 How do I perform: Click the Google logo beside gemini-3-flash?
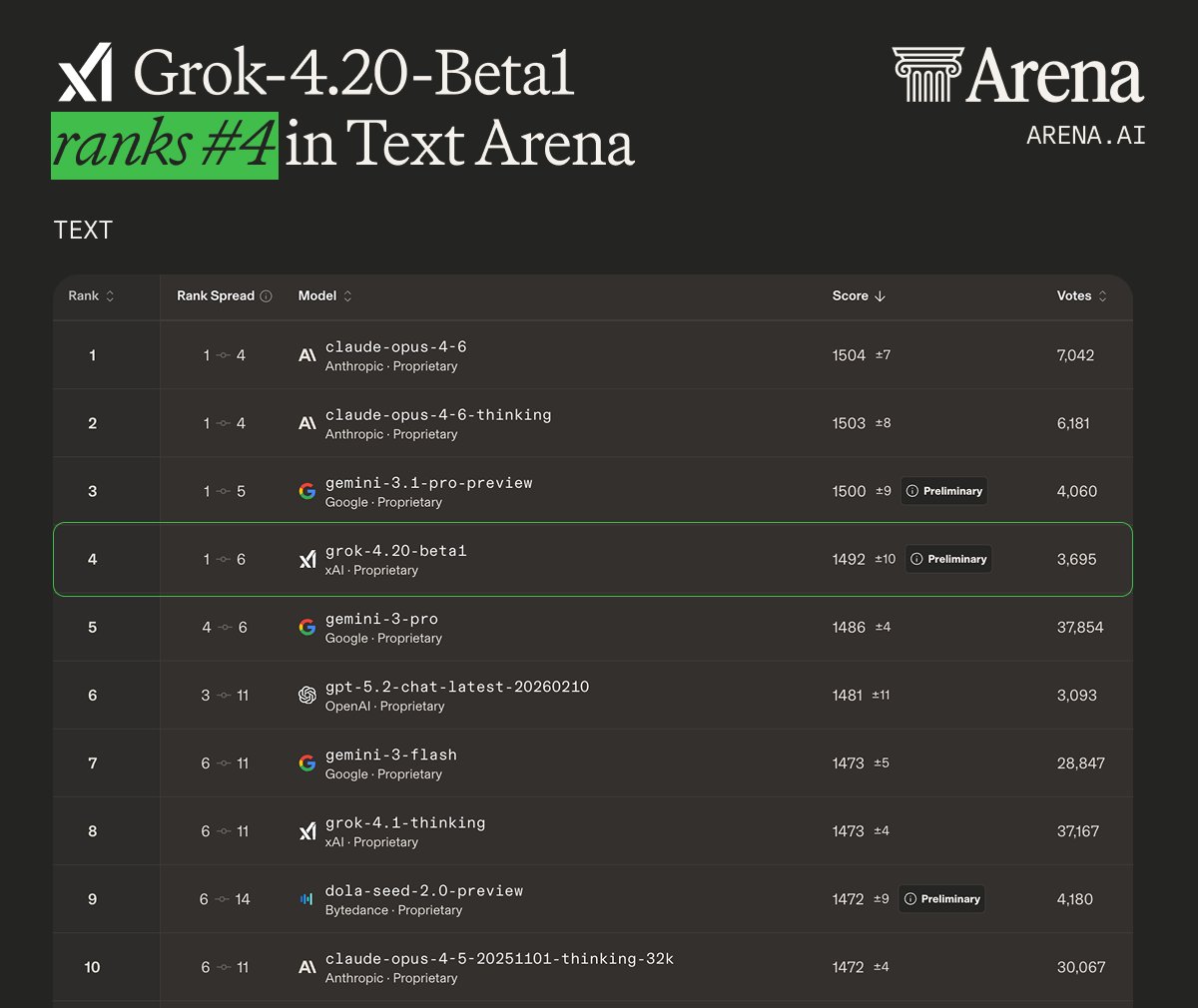click(306, 763)
